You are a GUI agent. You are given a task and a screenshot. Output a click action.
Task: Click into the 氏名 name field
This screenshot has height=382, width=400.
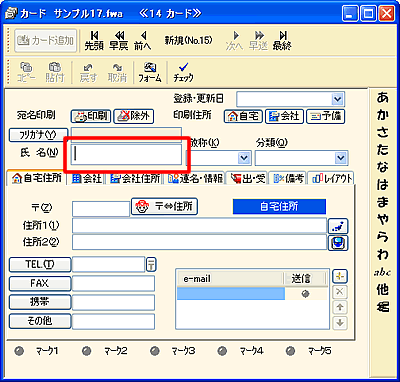point(126,154)
